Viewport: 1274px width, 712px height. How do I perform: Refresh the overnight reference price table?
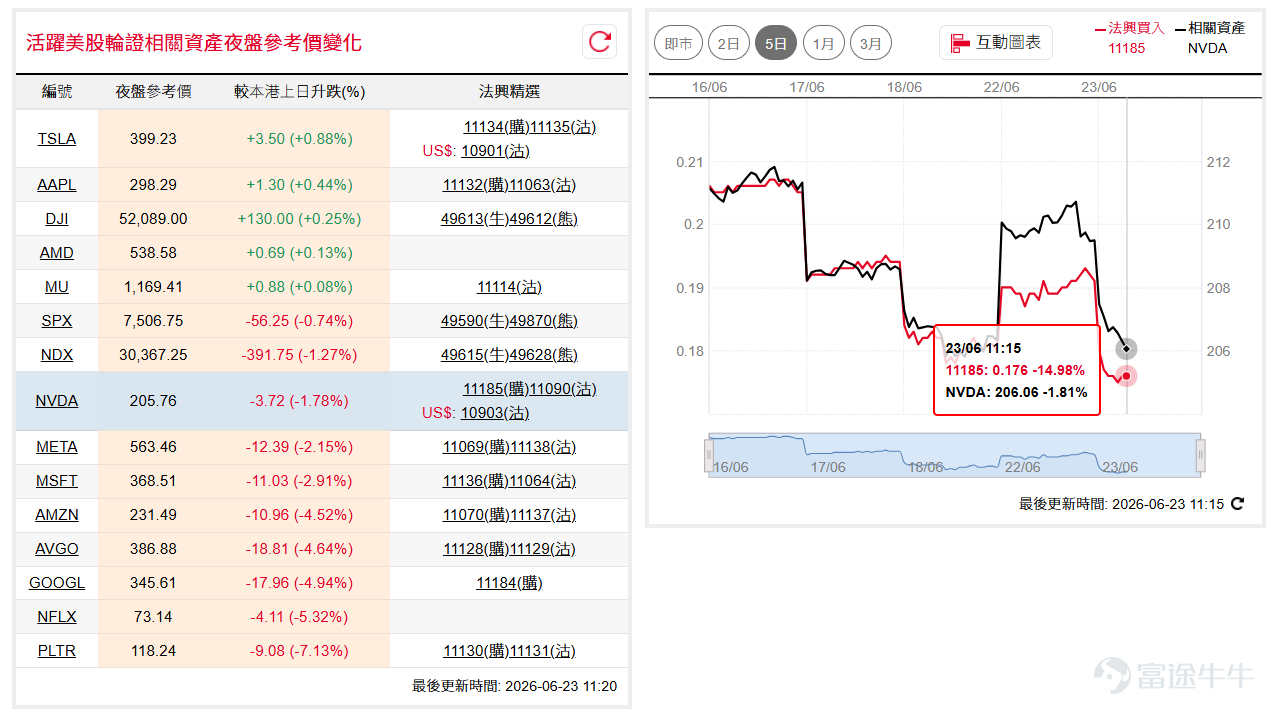coord(599,41)
